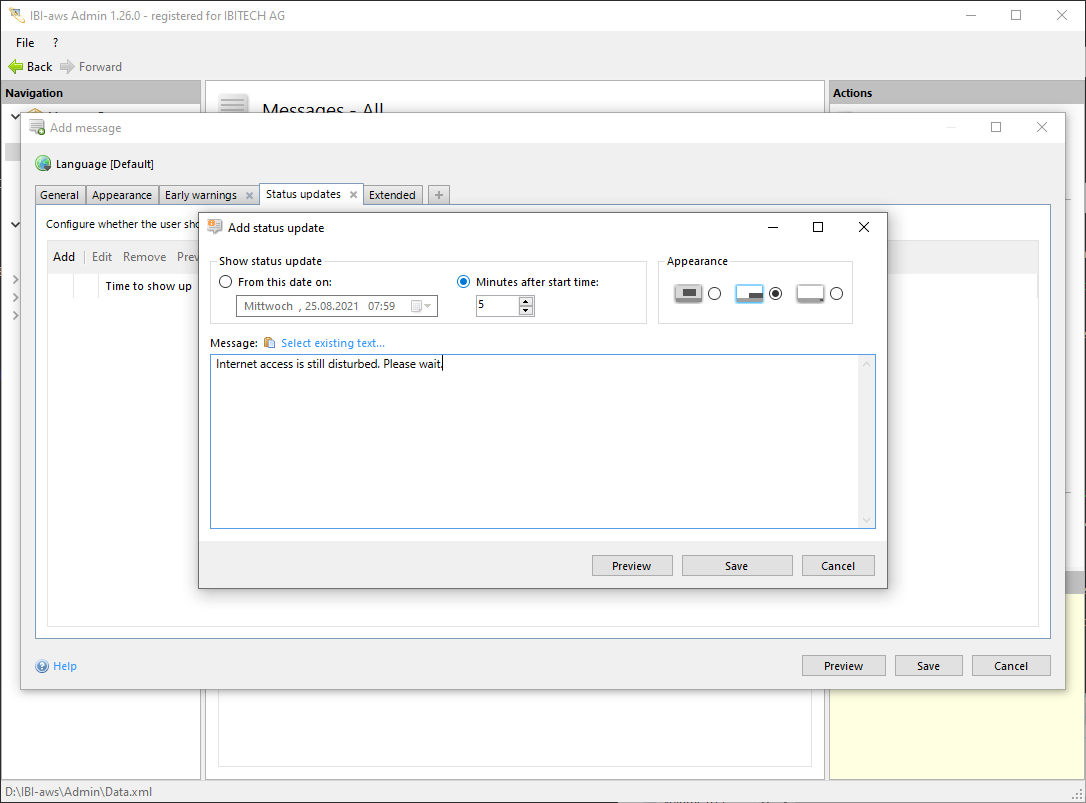Close the Early warnings tab with its X
This screenshot has height=803, width=1086.
tap(249, 195)
